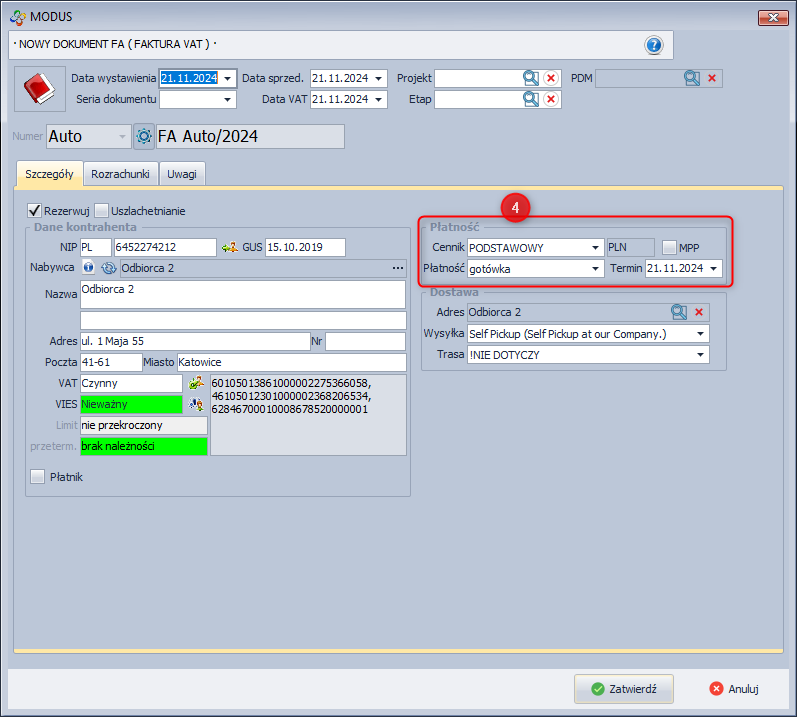Click the GUS data fetch icon
This screenshot has width=797, height=717.
click(x=229, y=247)
